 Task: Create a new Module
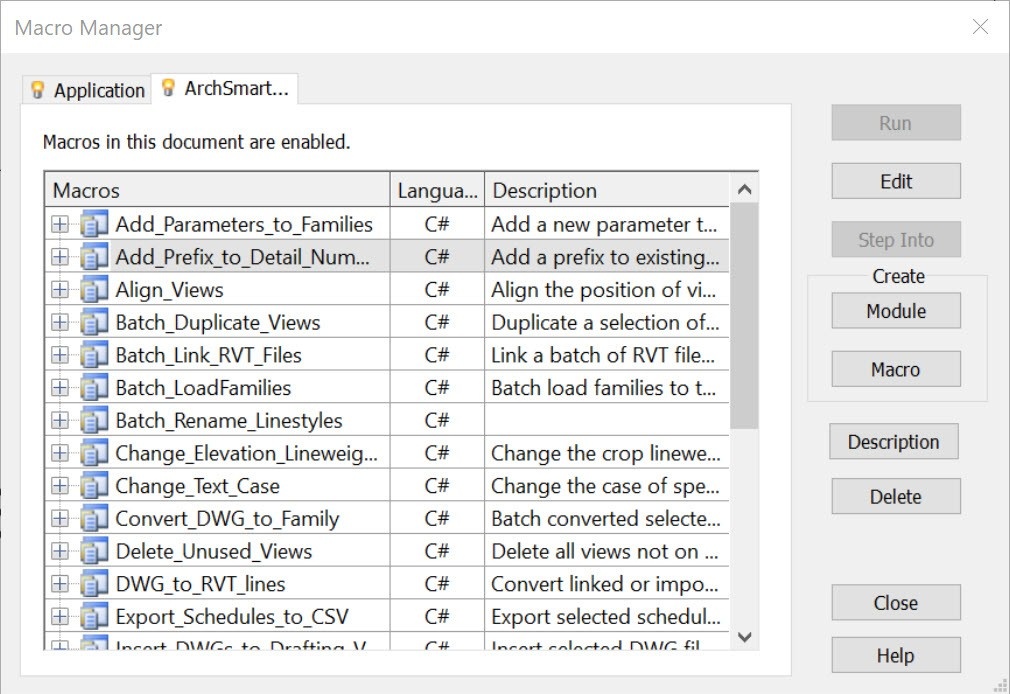[x=895, y=311]
